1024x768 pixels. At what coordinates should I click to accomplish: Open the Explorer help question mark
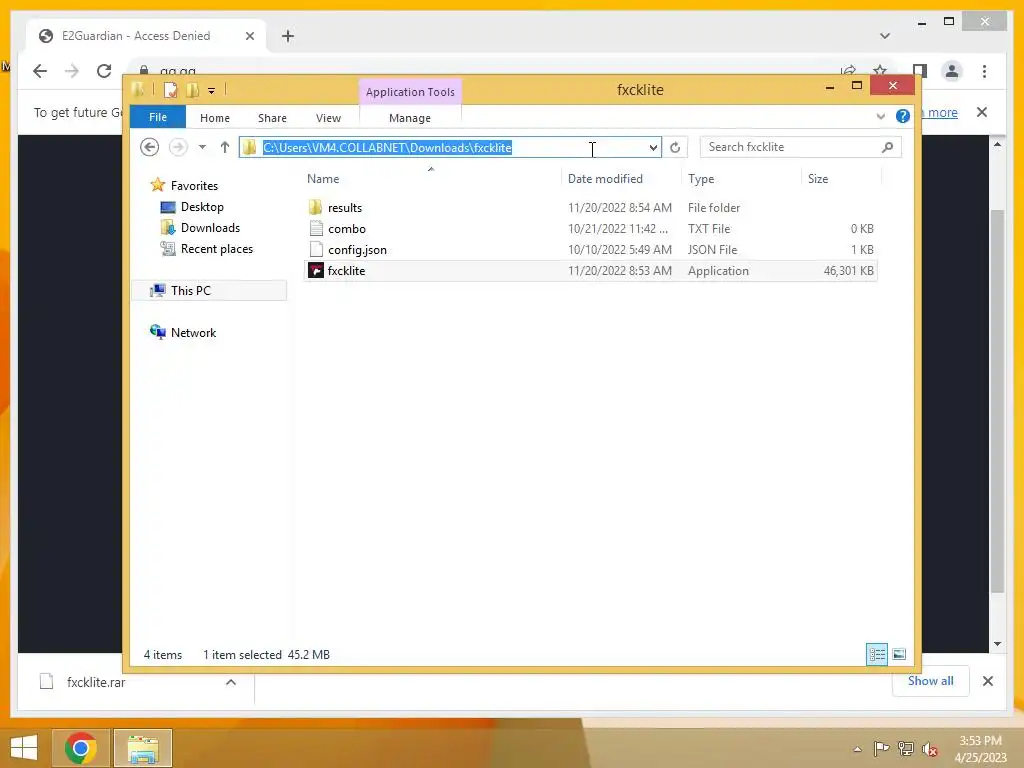(x=903, y=116)
